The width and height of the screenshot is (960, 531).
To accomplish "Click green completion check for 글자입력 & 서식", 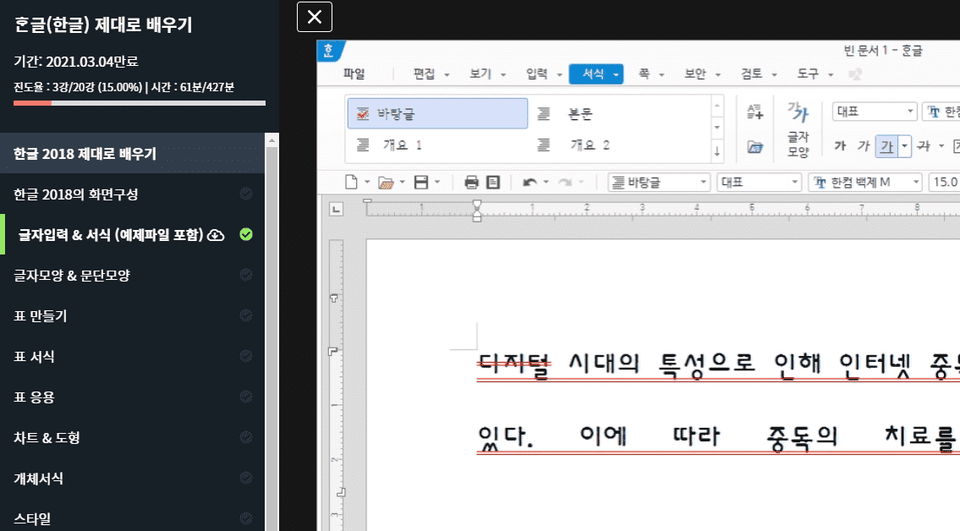I will [x=246, y=235].
